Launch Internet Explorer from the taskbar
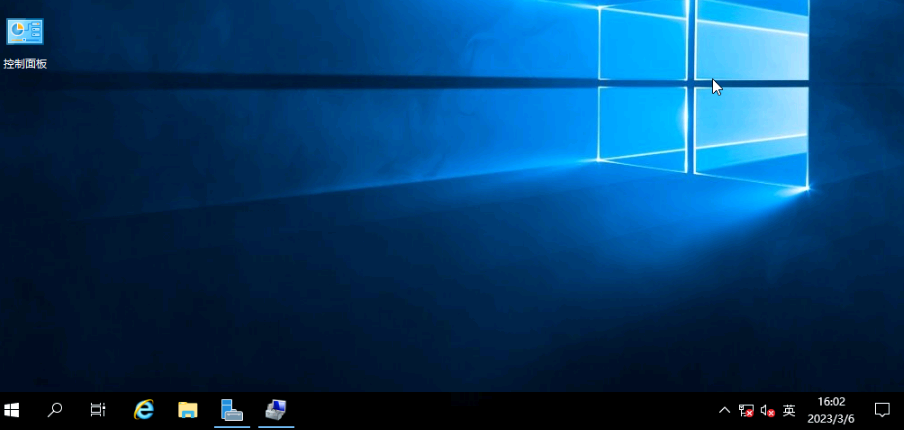Viewport: 904px width, 430px height. [x=144, y=410]
